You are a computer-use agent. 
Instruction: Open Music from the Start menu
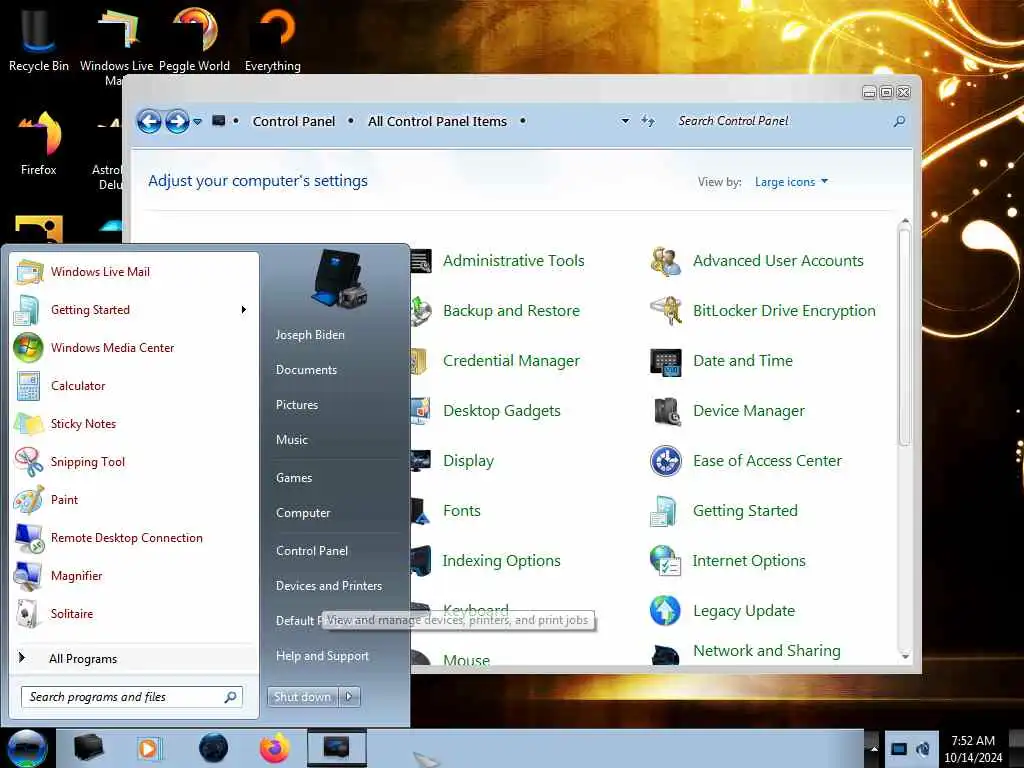click(292, 440)
